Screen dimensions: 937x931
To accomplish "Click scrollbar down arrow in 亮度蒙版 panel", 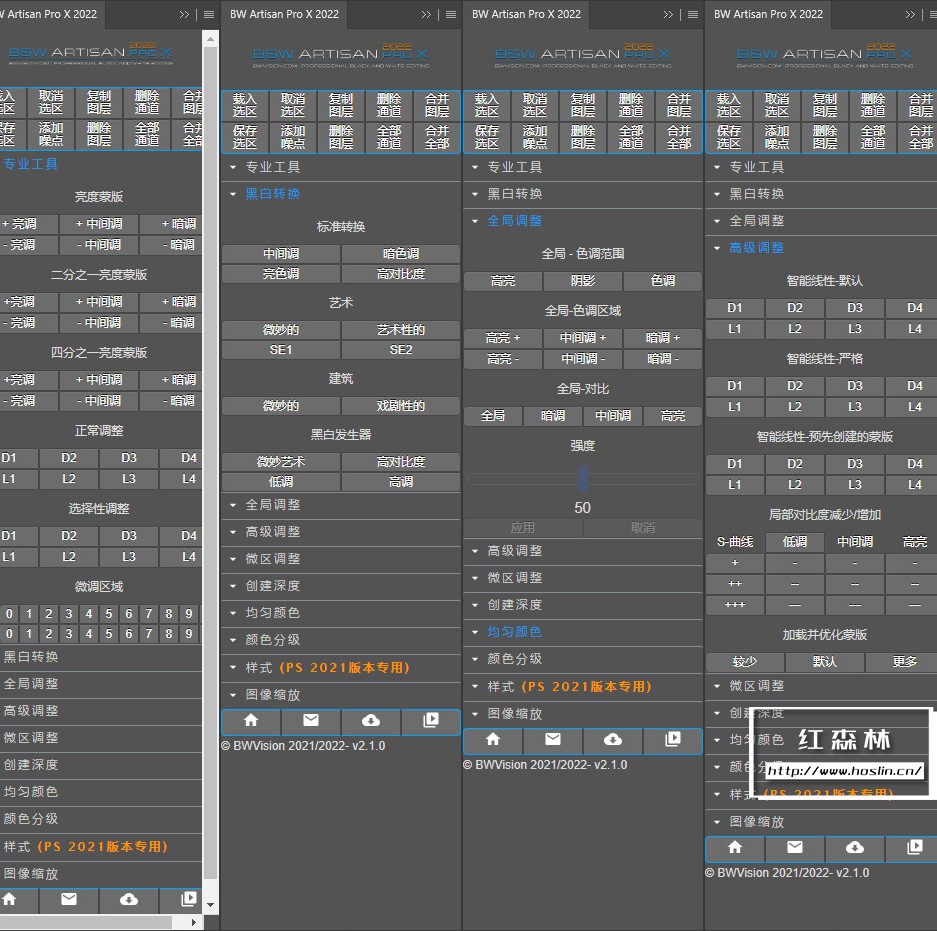I will 210,904.
